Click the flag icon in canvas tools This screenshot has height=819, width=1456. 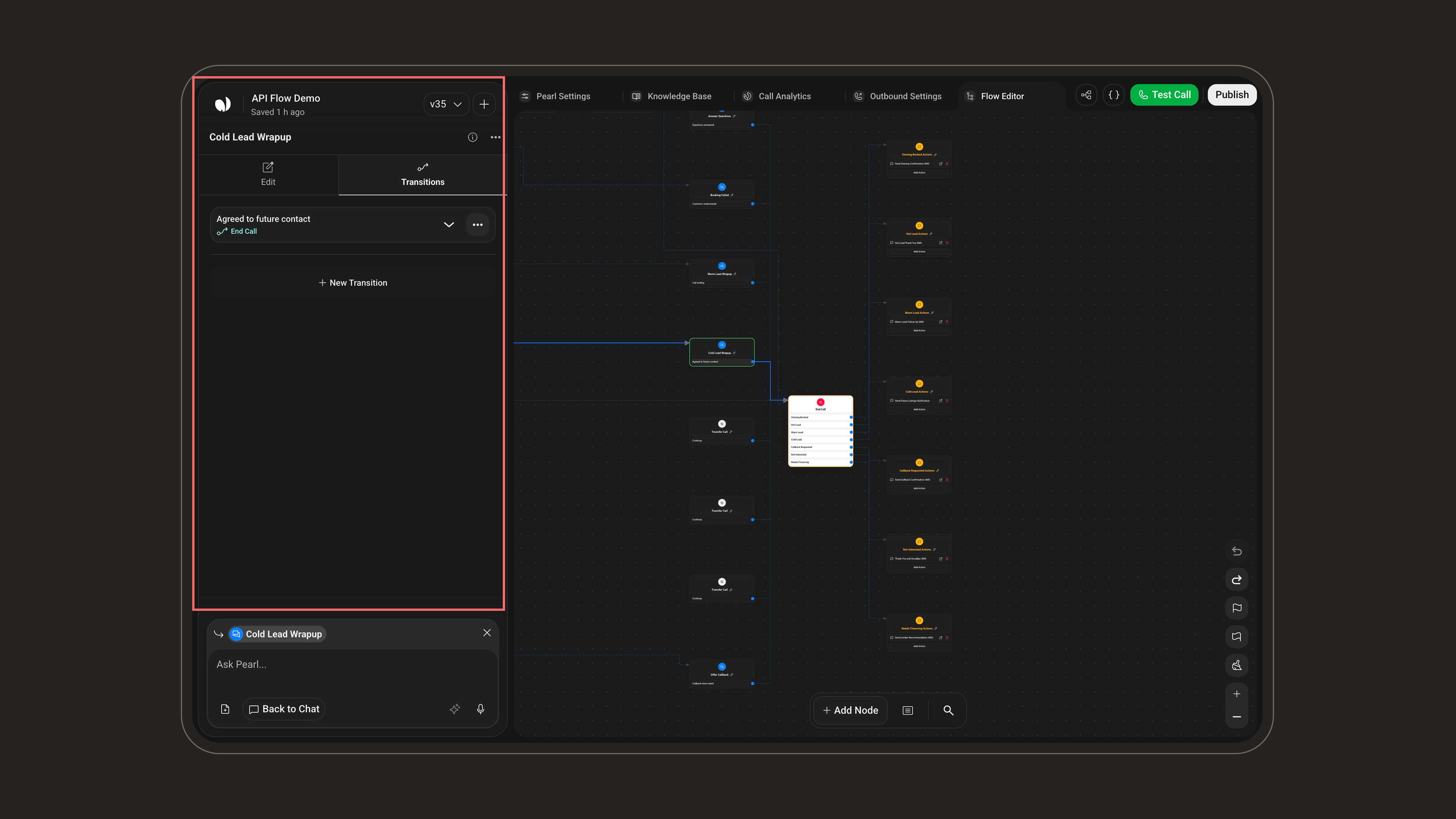click(1237, 608)
